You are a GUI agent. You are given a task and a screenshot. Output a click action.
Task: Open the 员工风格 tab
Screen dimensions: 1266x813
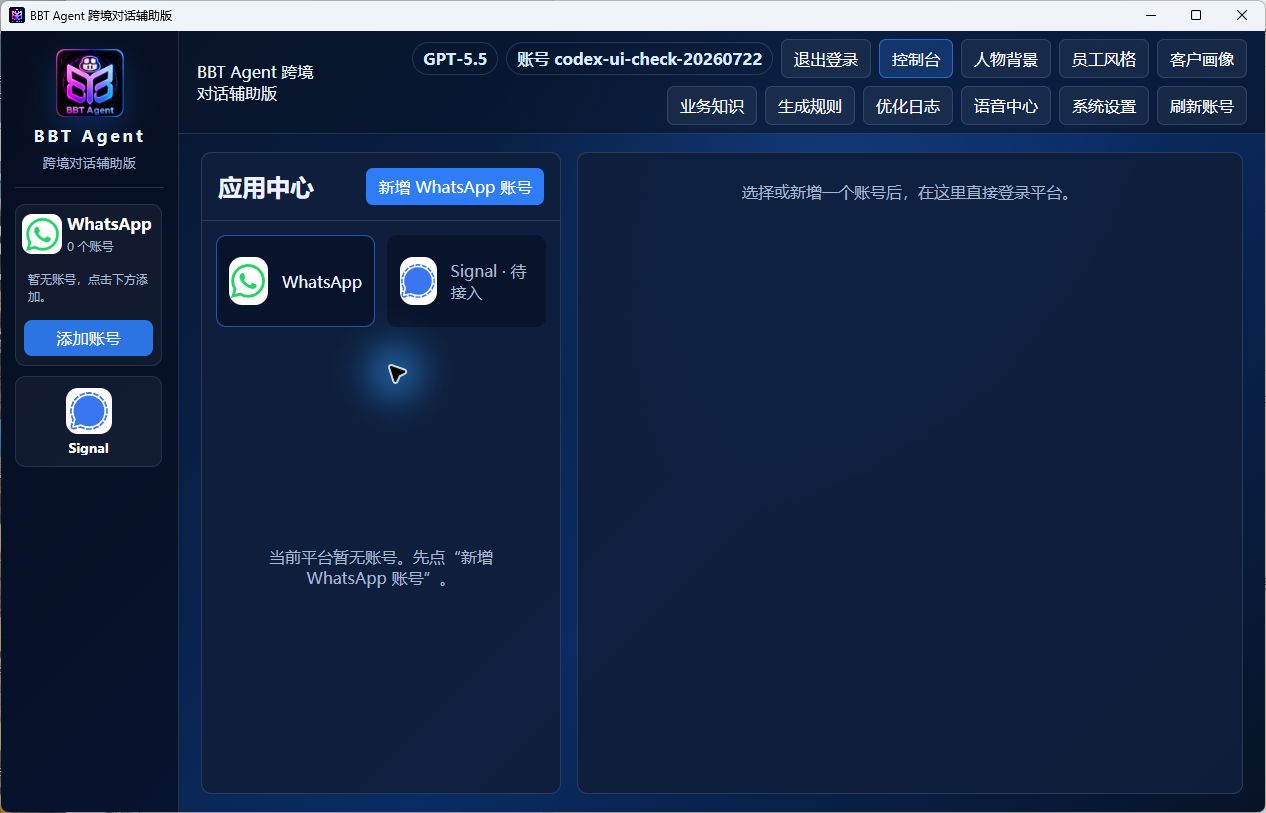[x=1104, y=59]
